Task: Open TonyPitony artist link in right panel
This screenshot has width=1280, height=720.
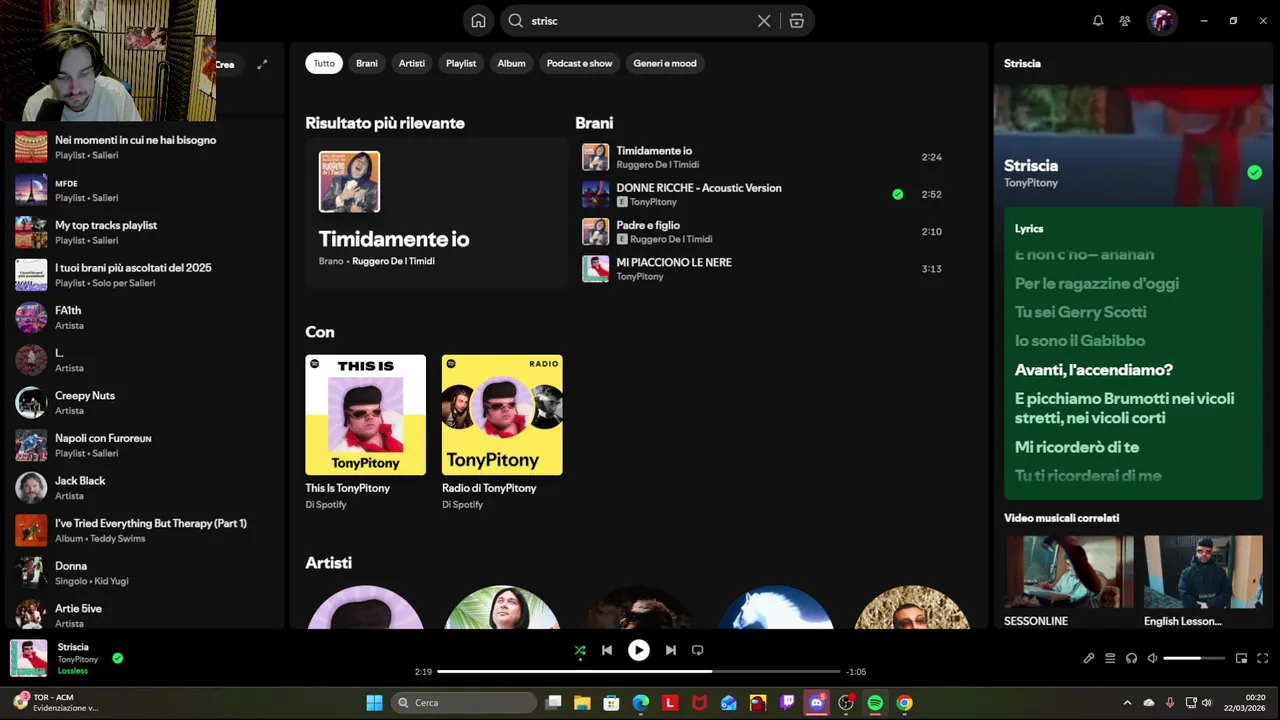Action: (1031, 183)
